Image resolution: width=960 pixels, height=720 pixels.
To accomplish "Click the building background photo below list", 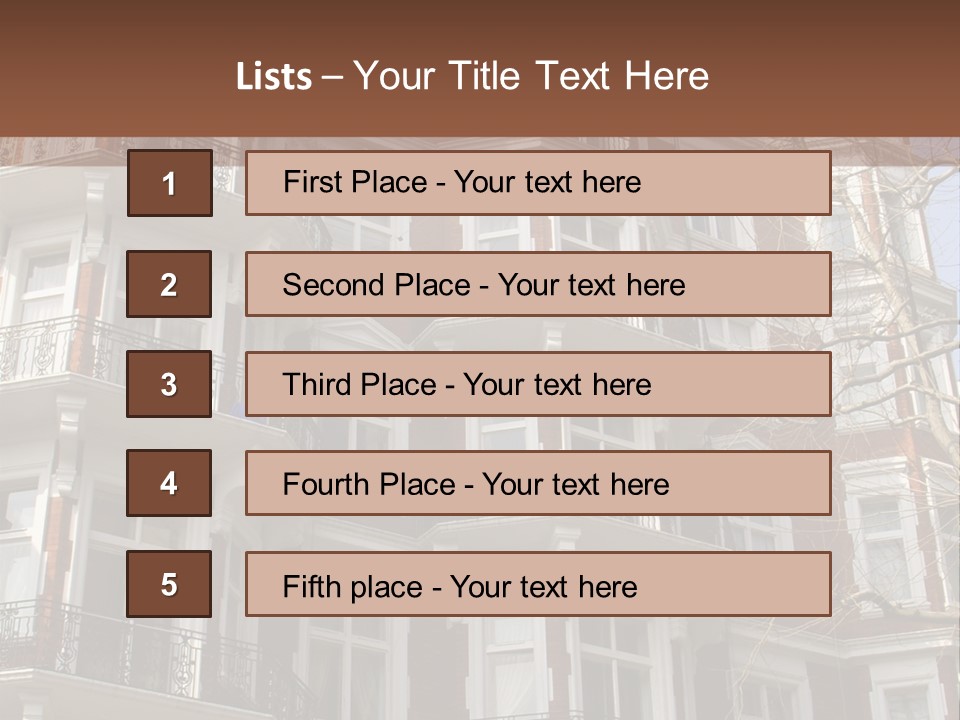I will 480,670.
